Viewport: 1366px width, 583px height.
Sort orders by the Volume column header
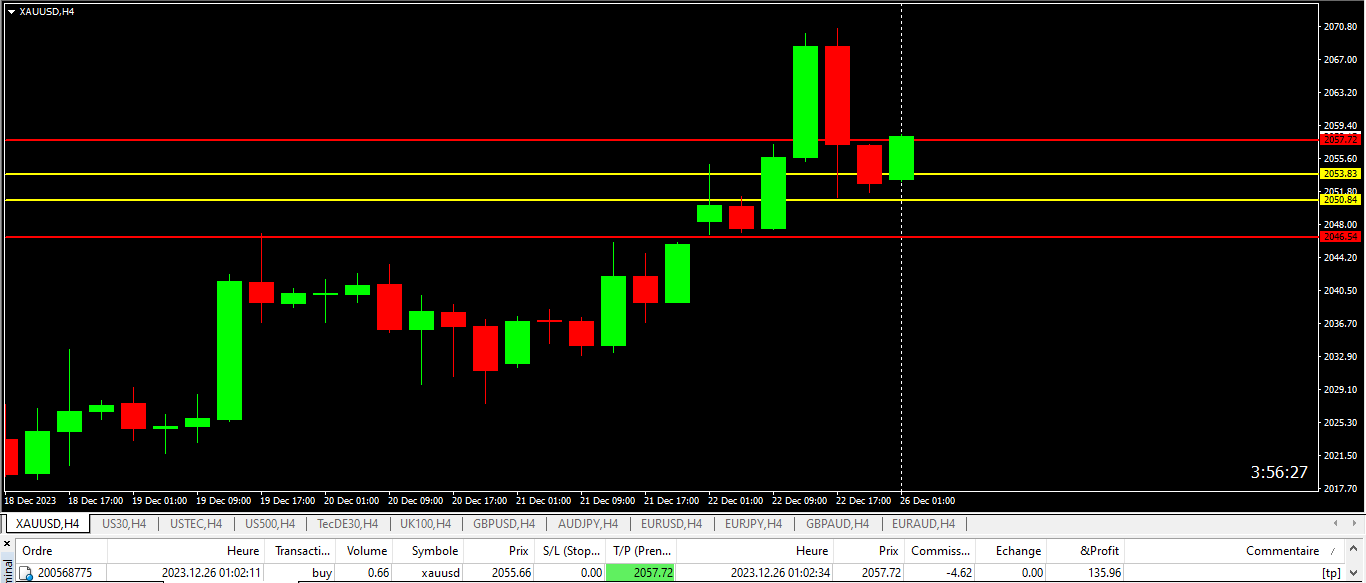click(x=366, y=550)
